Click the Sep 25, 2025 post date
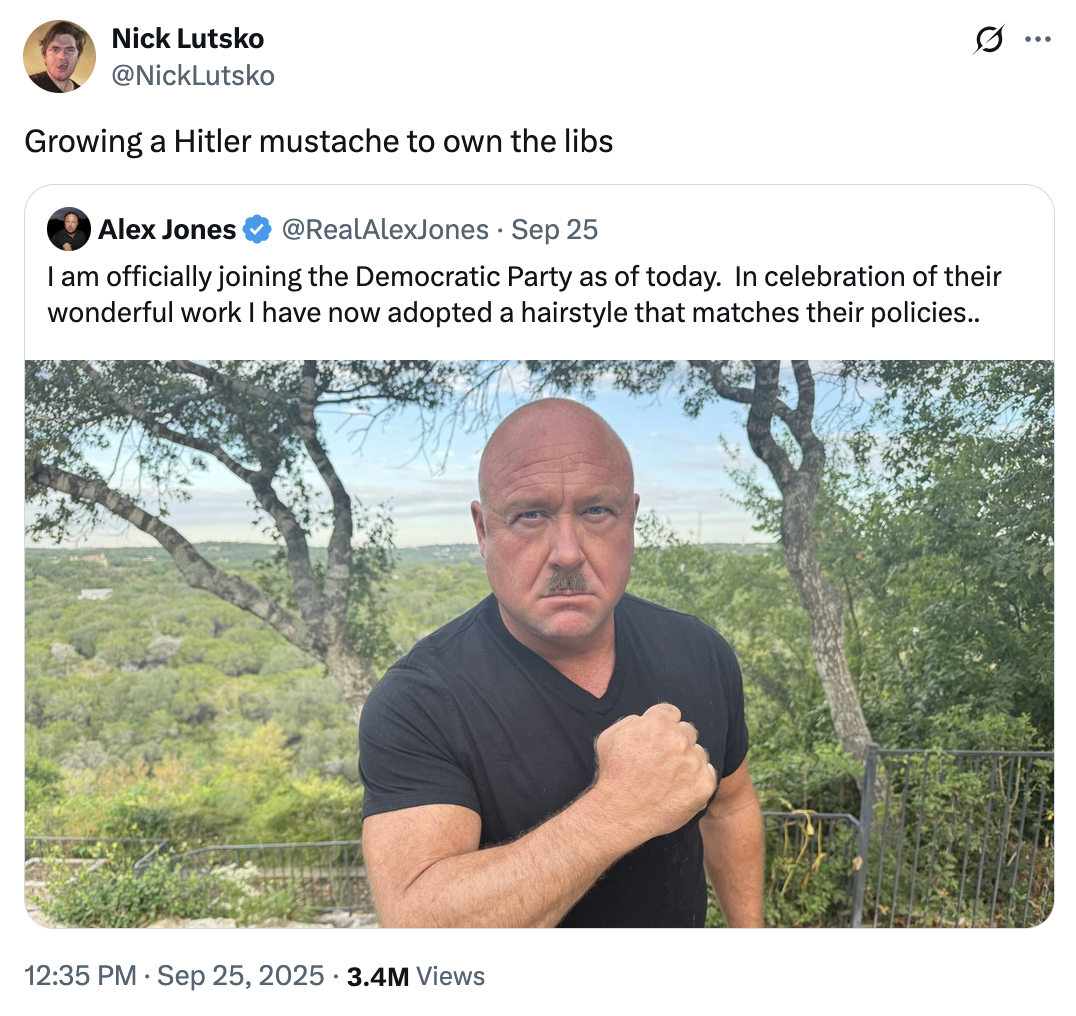This screenshot has width=1076, height=1016. tap(241, 976)
